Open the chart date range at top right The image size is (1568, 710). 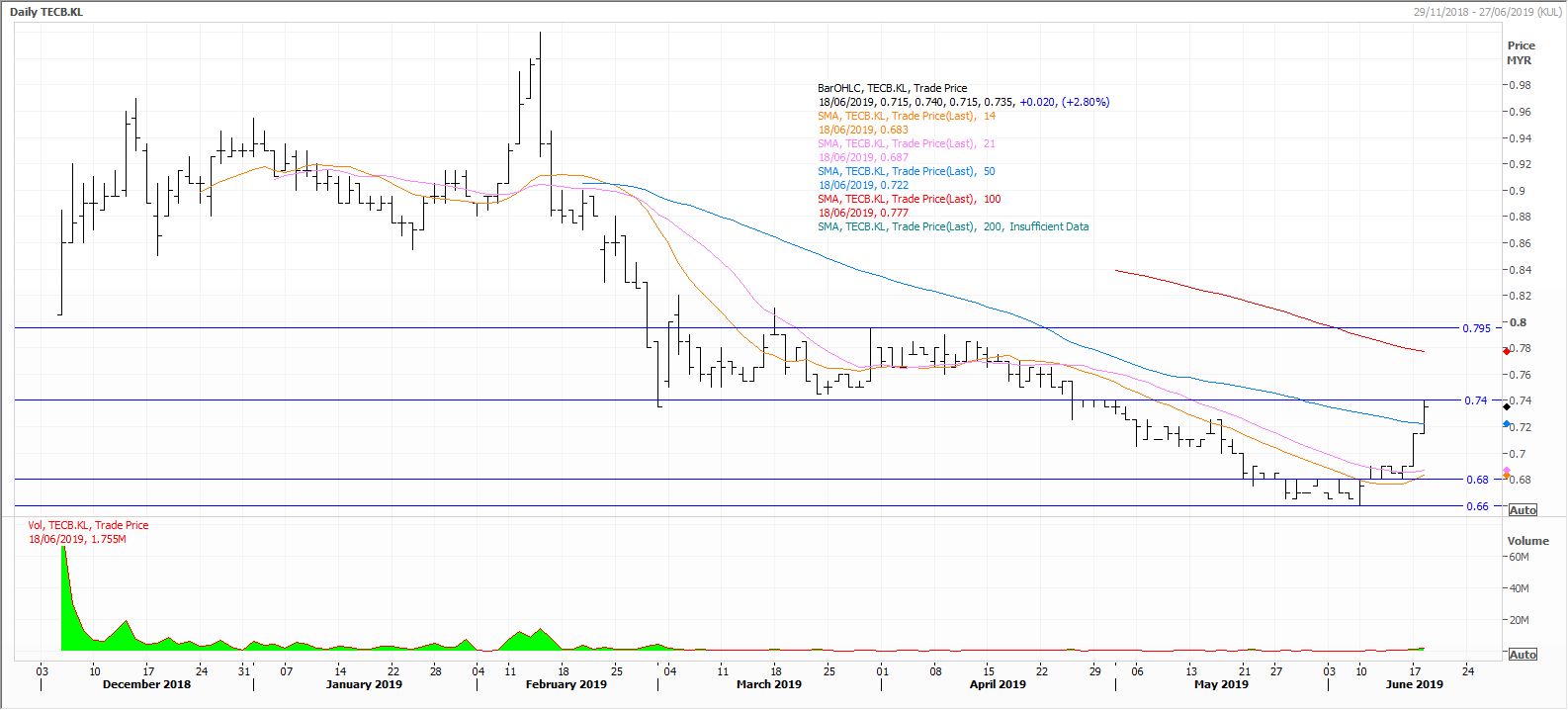[x=1487, y=10]
